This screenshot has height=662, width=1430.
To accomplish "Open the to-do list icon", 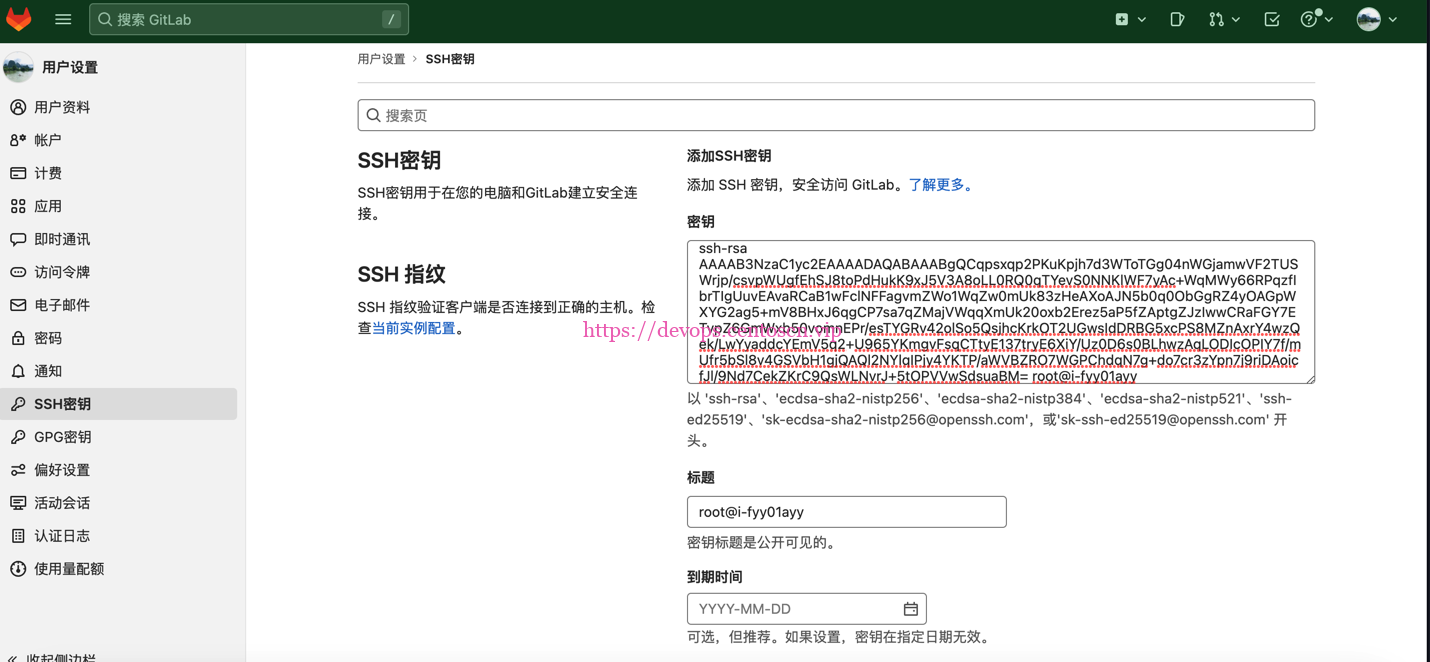I will (x=1271, y=18).
